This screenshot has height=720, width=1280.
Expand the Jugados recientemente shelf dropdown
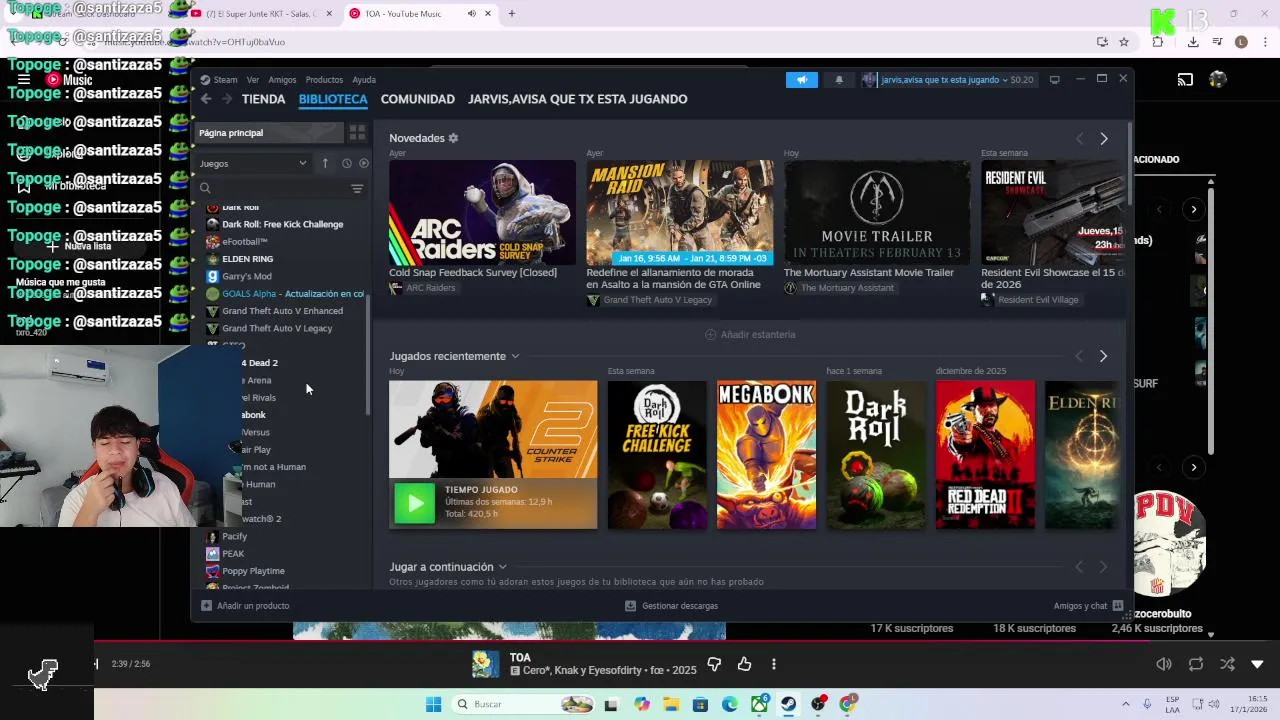coord(515,356)
